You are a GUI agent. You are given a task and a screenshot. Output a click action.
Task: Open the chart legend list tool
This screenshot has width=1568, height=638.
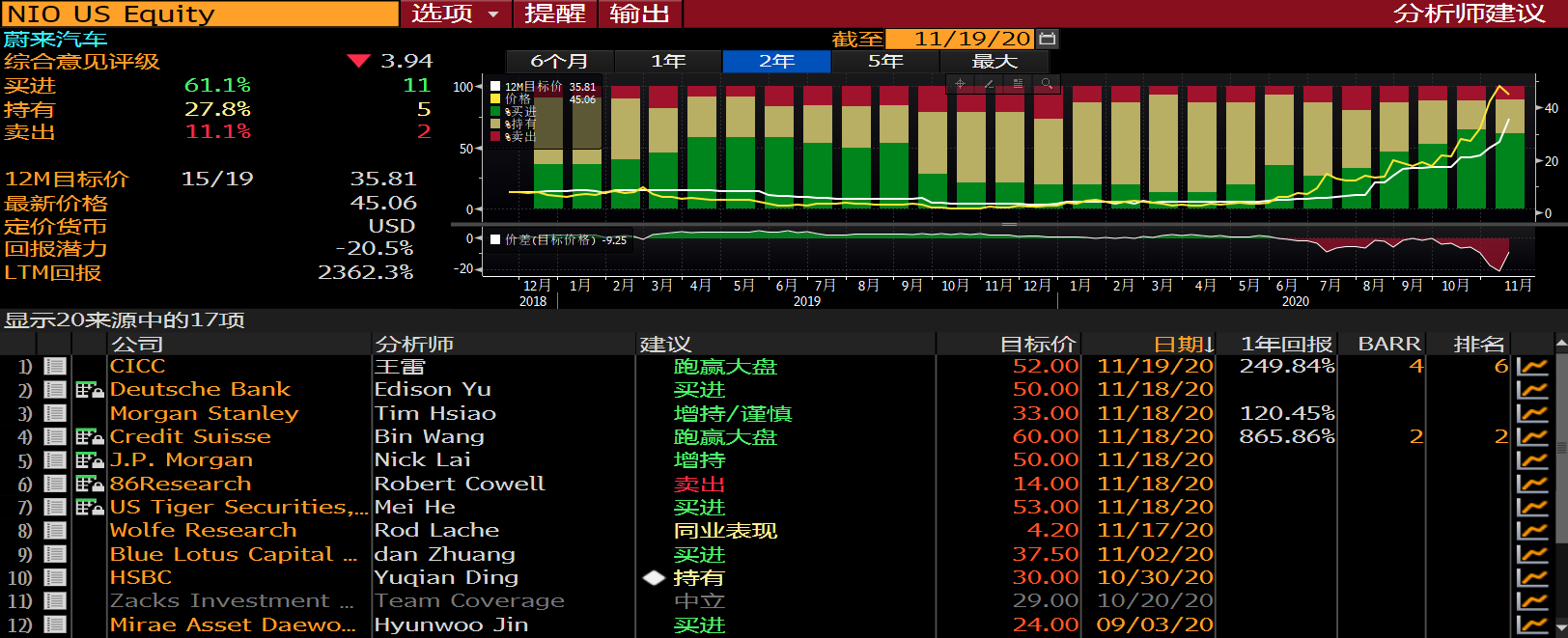point(1018,84)
